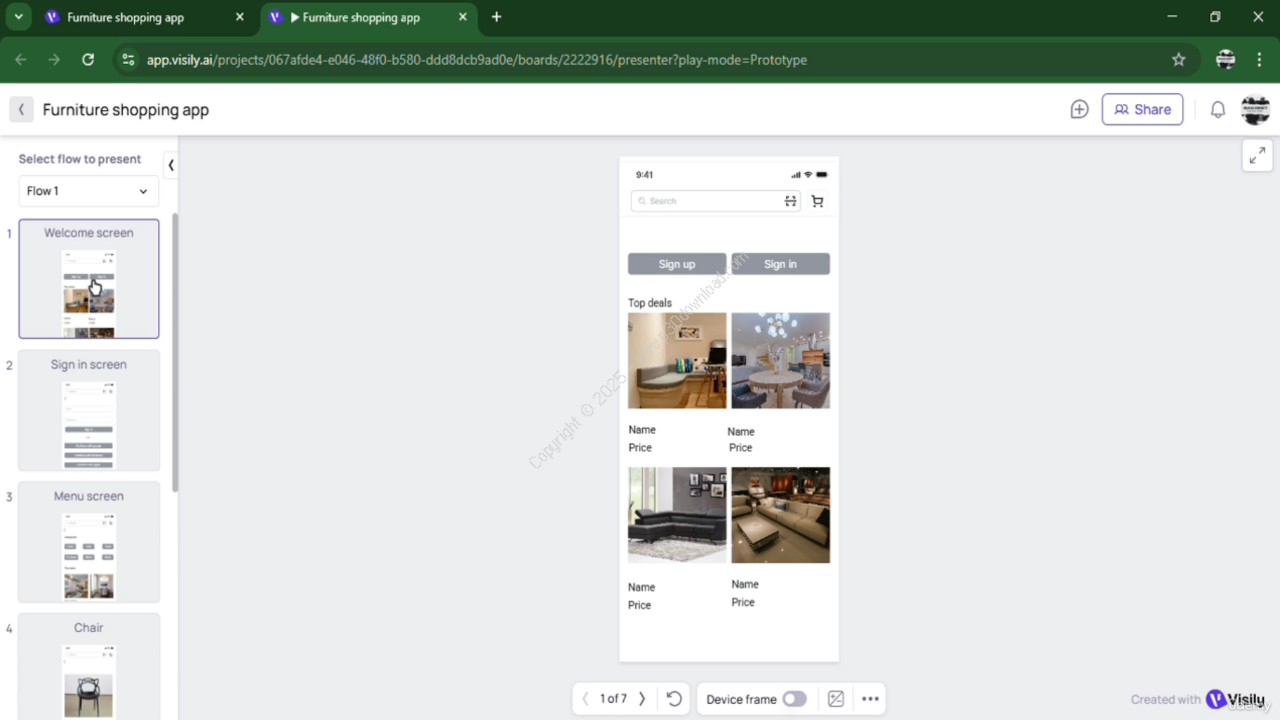Enter fullscreen with the expand icon
Image resolution: width=1280 pixels, height=720 pixels.
tap(1256, 156)
